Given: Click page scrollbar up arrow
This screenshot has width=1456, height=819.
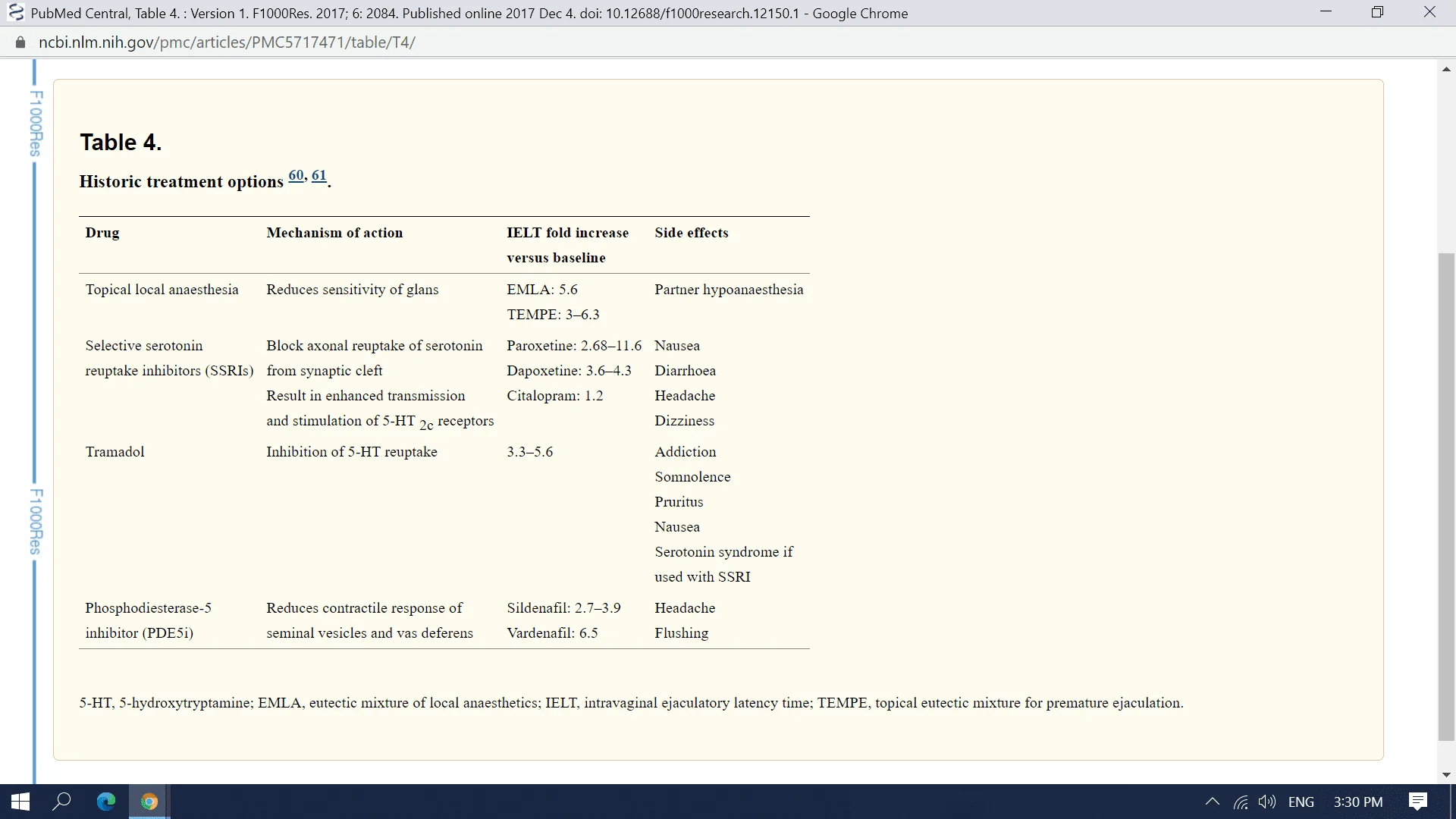Looking at the screenshot, I should 1447,69.
